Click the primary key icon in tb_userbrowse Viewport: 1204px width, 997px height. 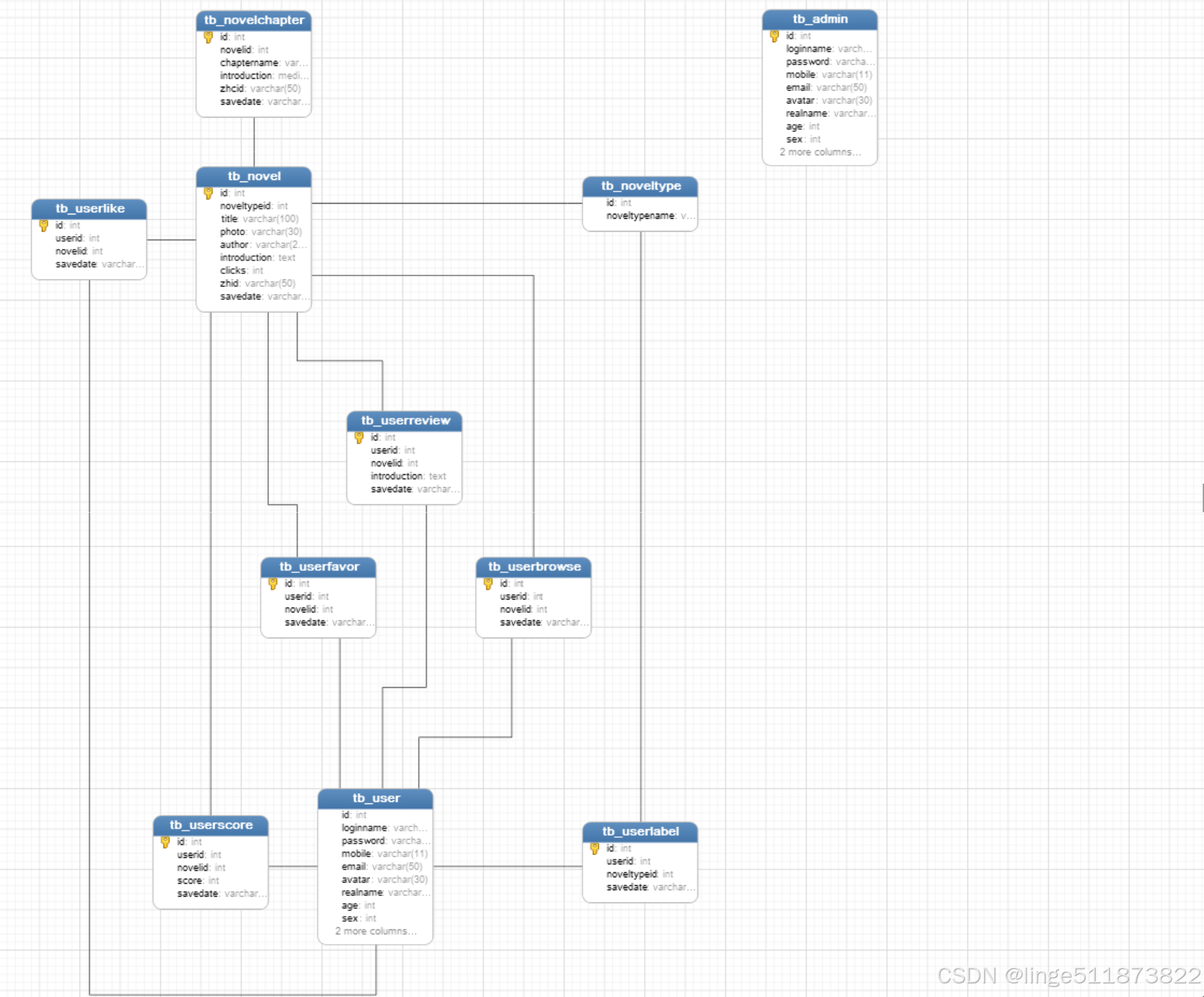(488, 584)
